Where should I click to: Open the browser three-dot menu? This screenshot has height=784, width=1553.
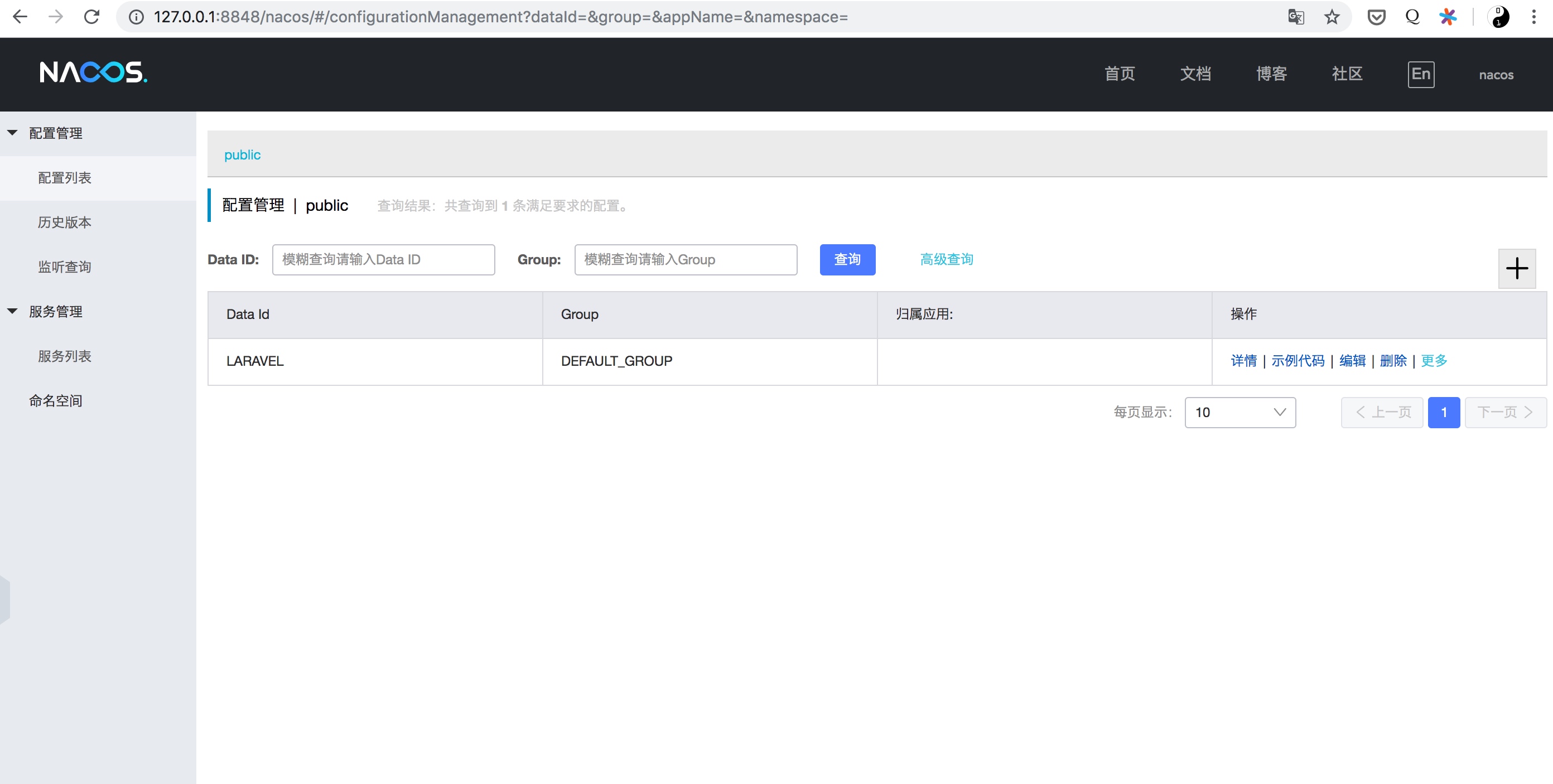(1533, 16)
